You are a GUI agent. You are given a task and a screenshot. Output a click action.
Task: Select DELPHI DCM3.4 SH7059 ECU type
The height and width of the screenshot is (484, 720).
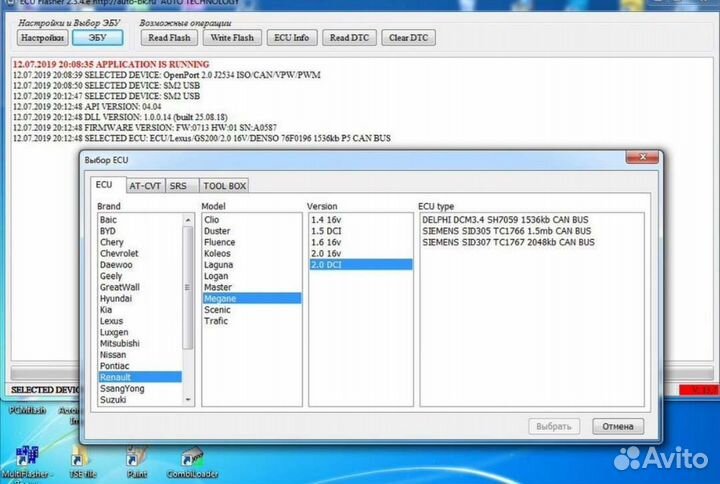coord(532,220)
